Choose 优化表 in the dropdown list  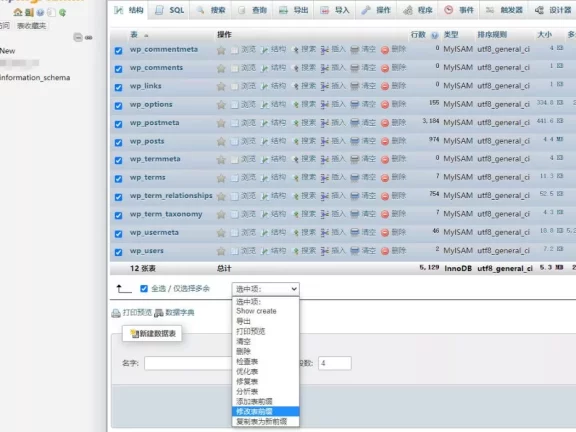pos(266,371)
